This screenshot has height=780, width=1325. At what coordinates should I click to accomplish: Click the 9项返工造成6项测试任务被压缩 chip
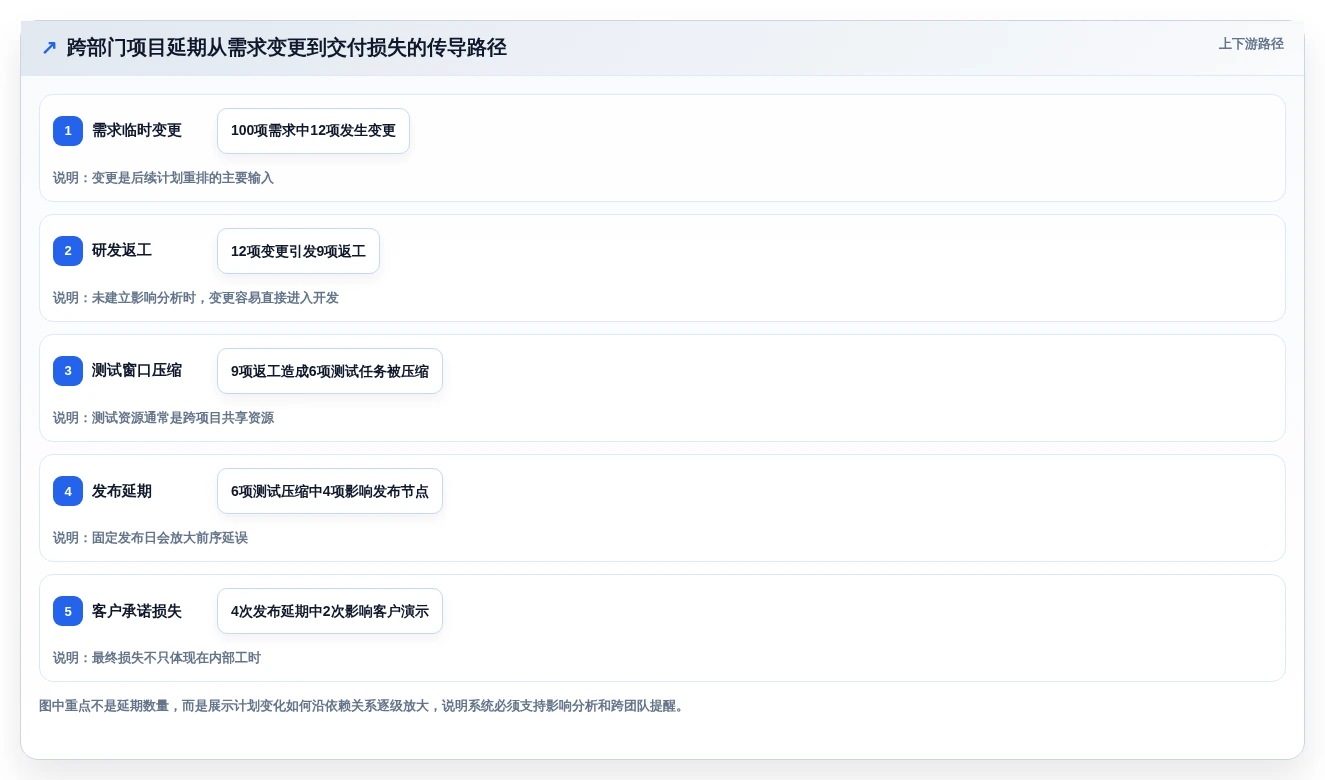pyautogui.click(x=330, y=371)
